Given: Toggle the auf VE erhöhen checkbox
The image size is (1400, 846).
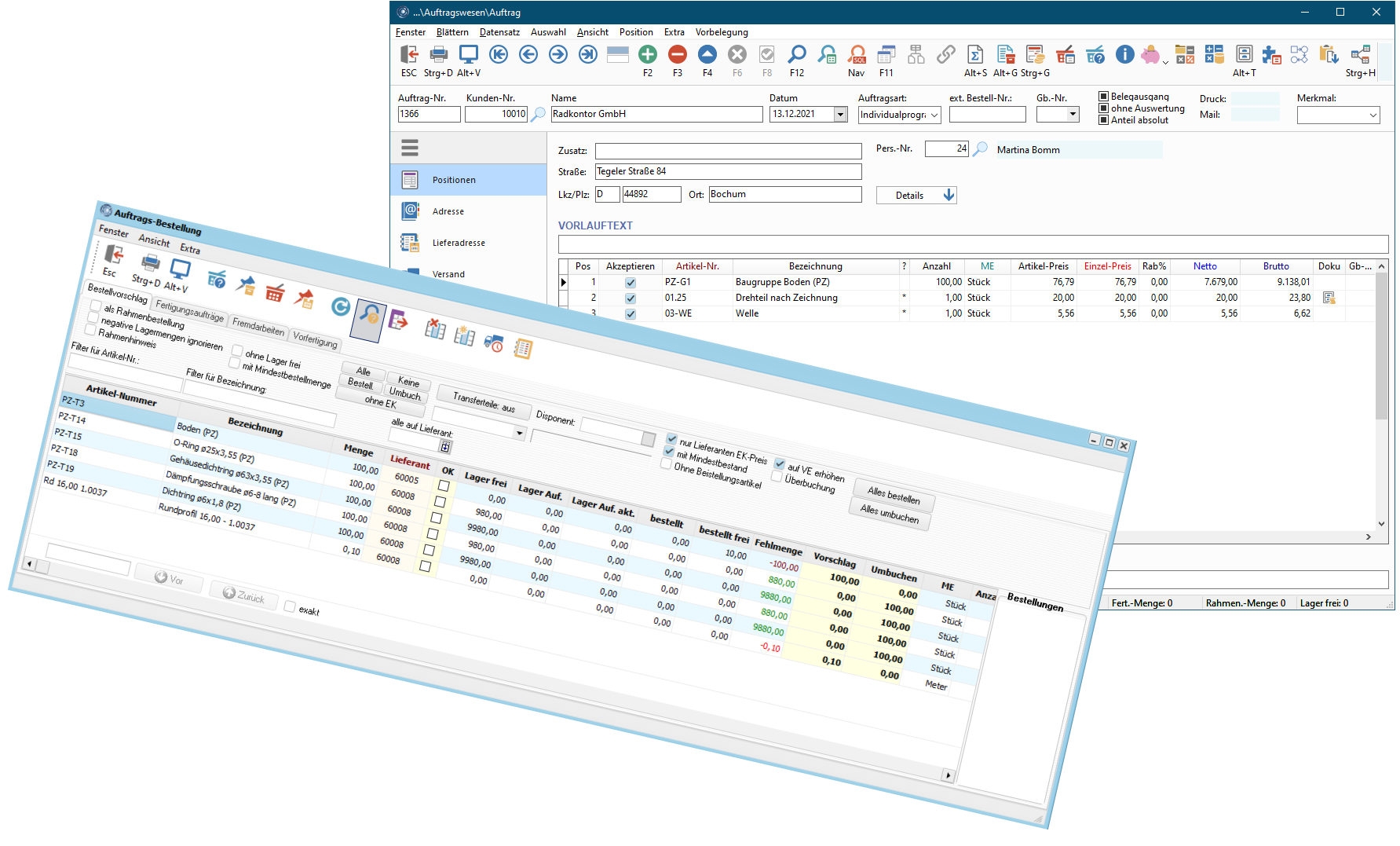Looking at the screenshot, I should click(x=780, y=463).
